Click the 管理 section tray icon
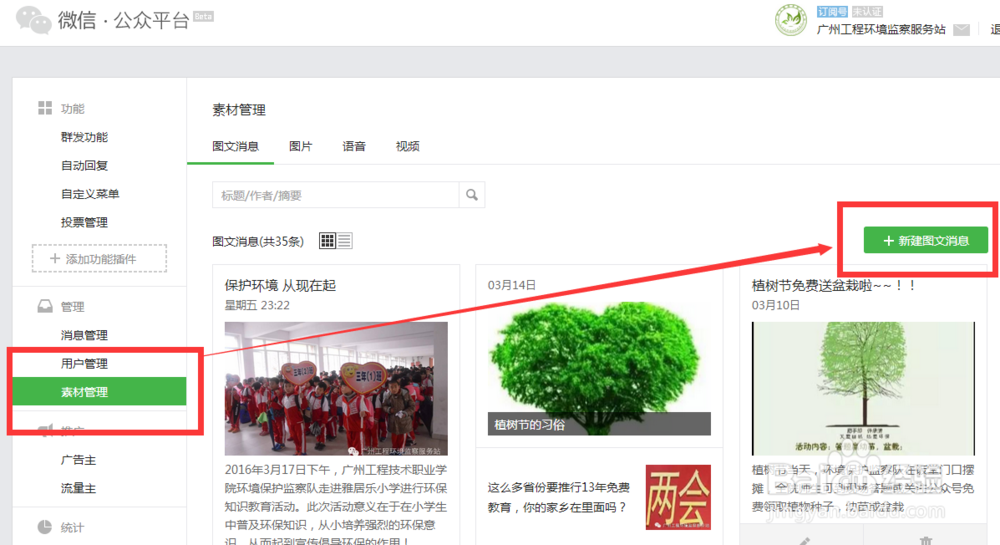Viewport: 1000px width, 545px height. 45,306
